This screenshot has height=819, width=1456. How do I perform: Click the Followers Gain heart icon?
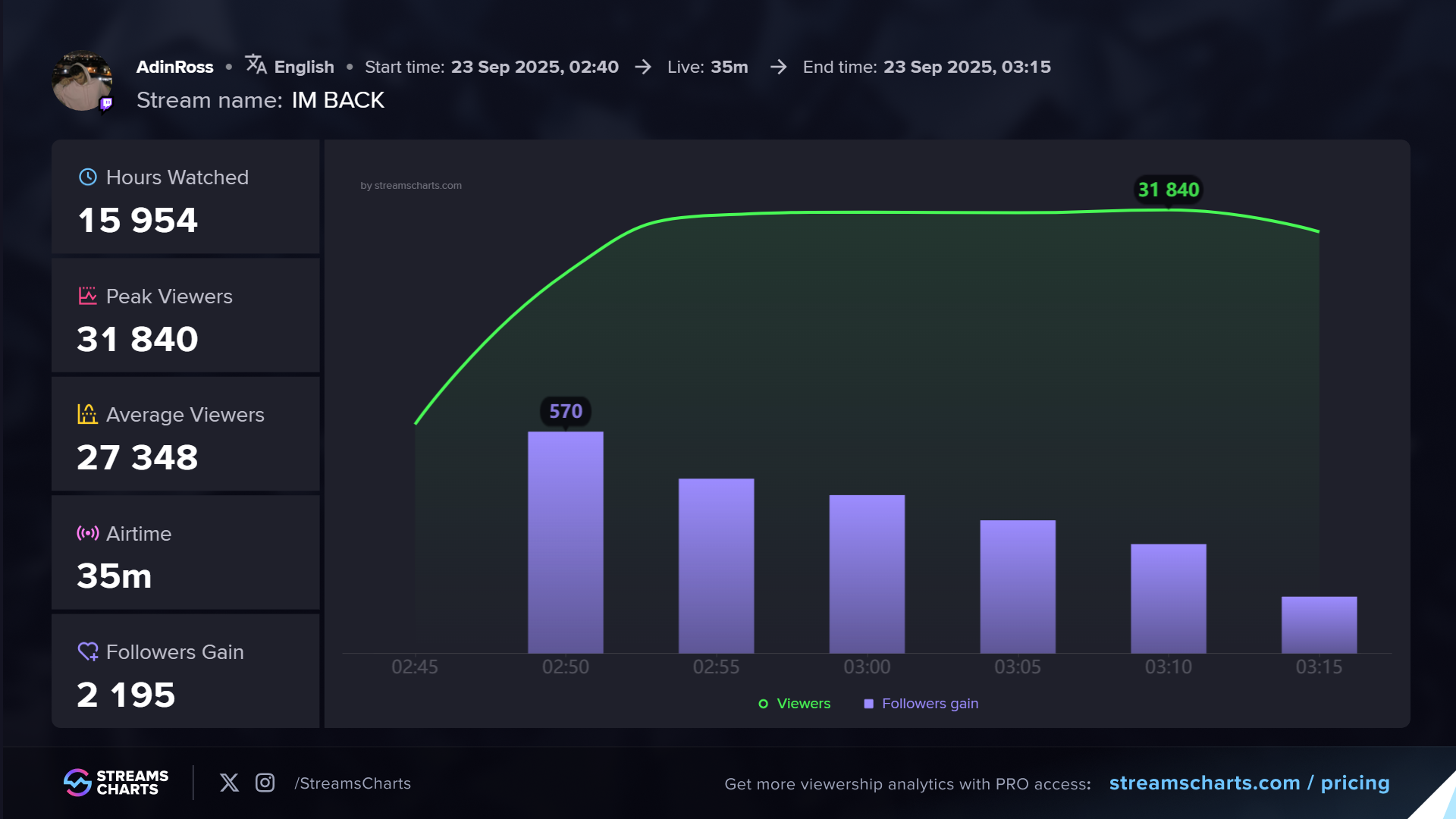(88, 651)
